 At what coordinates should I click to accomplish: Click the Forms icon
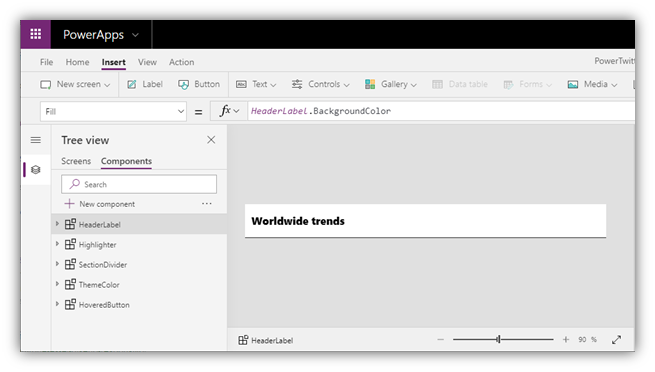point(508,85)
